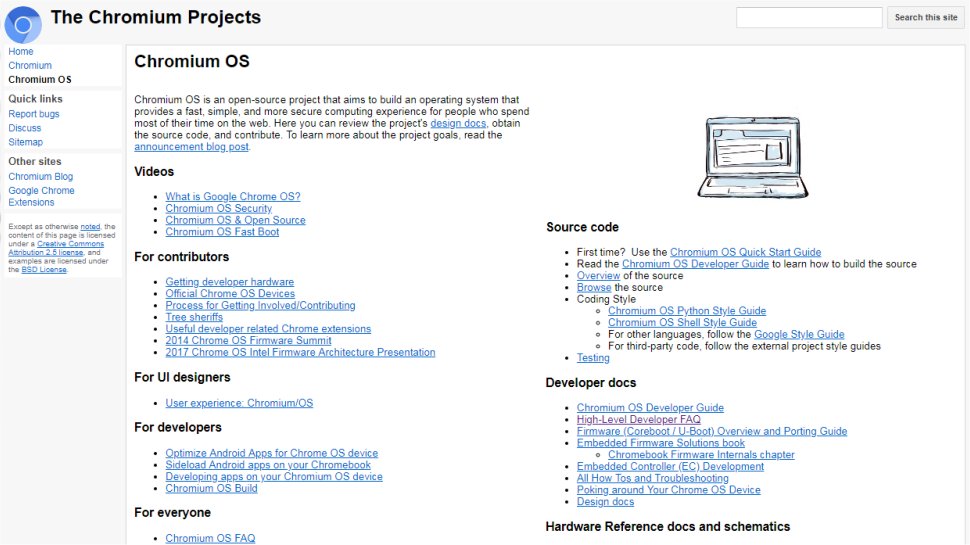Viewport: 970px width, 545px height.
Task: Select Chromium OS sidebar item
Action: [40, 80]
